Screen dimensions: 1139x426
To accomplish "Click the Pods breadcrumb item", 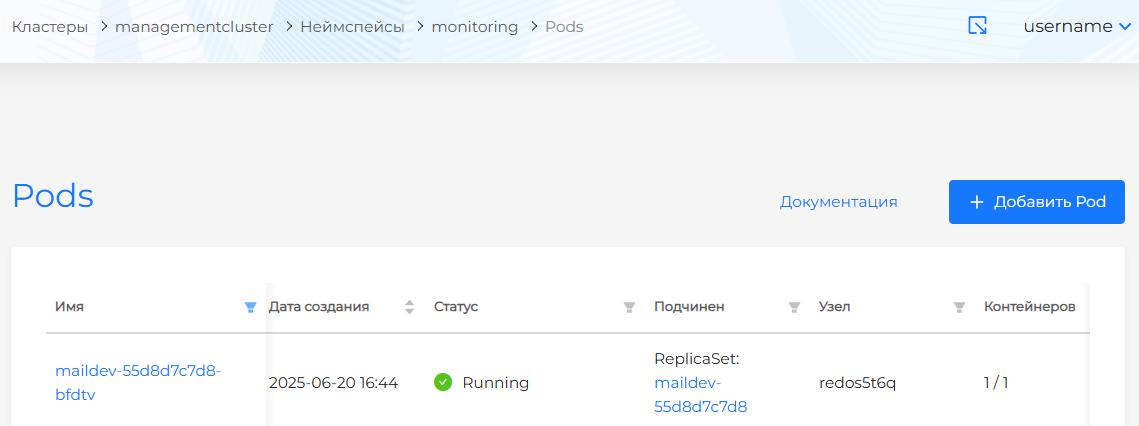I will (564, 27).
